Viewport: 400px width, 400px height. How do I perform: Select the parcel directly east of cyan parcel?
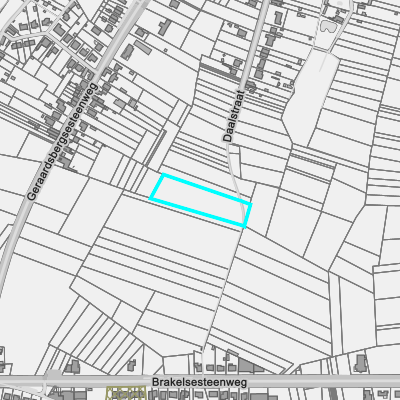point(262,208)
